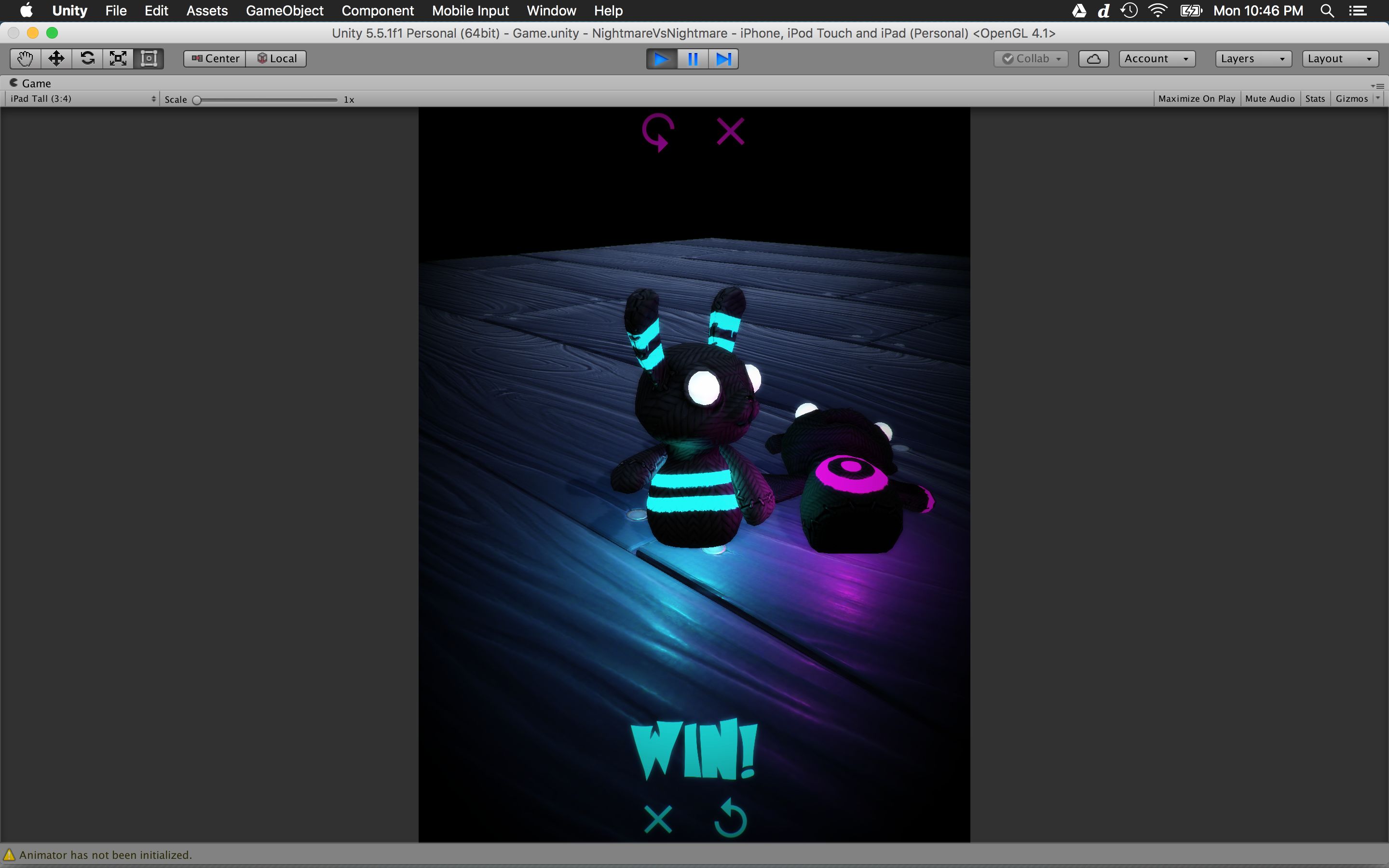Open the Cloud services button
1389x868 pixels.
(1093, 58)
